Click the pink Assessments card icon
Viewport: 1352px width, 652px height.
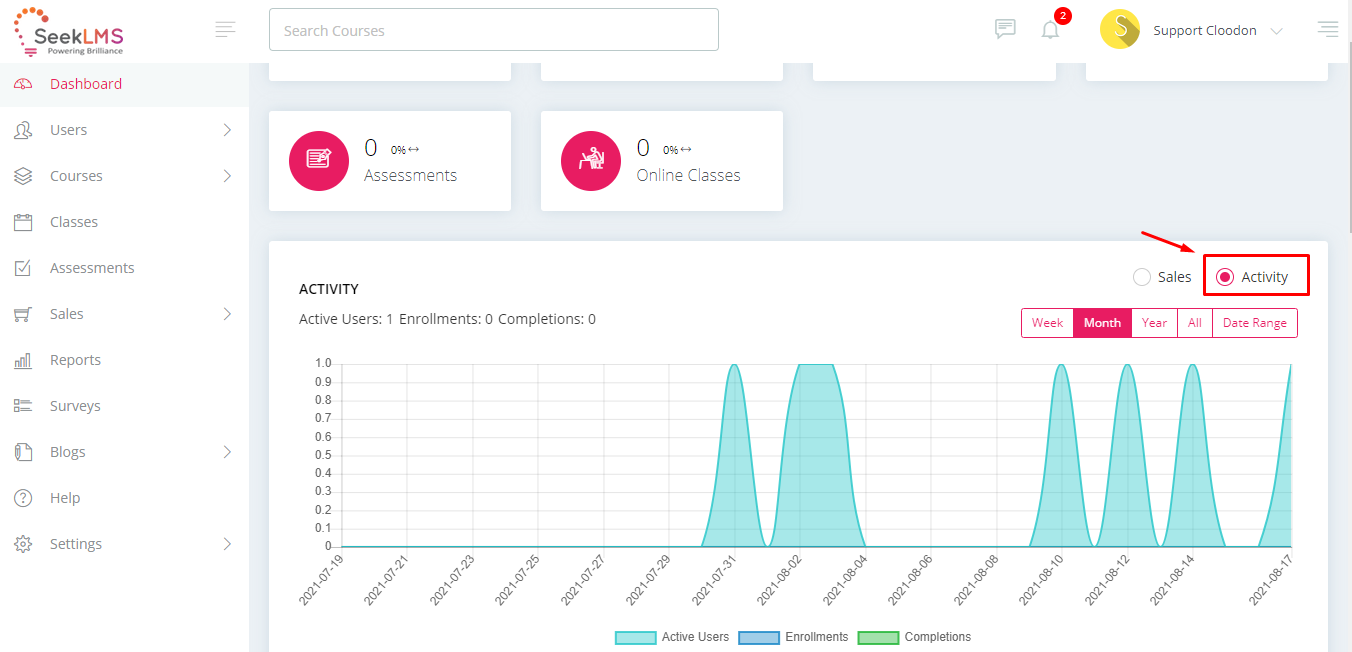pyautogui.click(x=319, y=160)
